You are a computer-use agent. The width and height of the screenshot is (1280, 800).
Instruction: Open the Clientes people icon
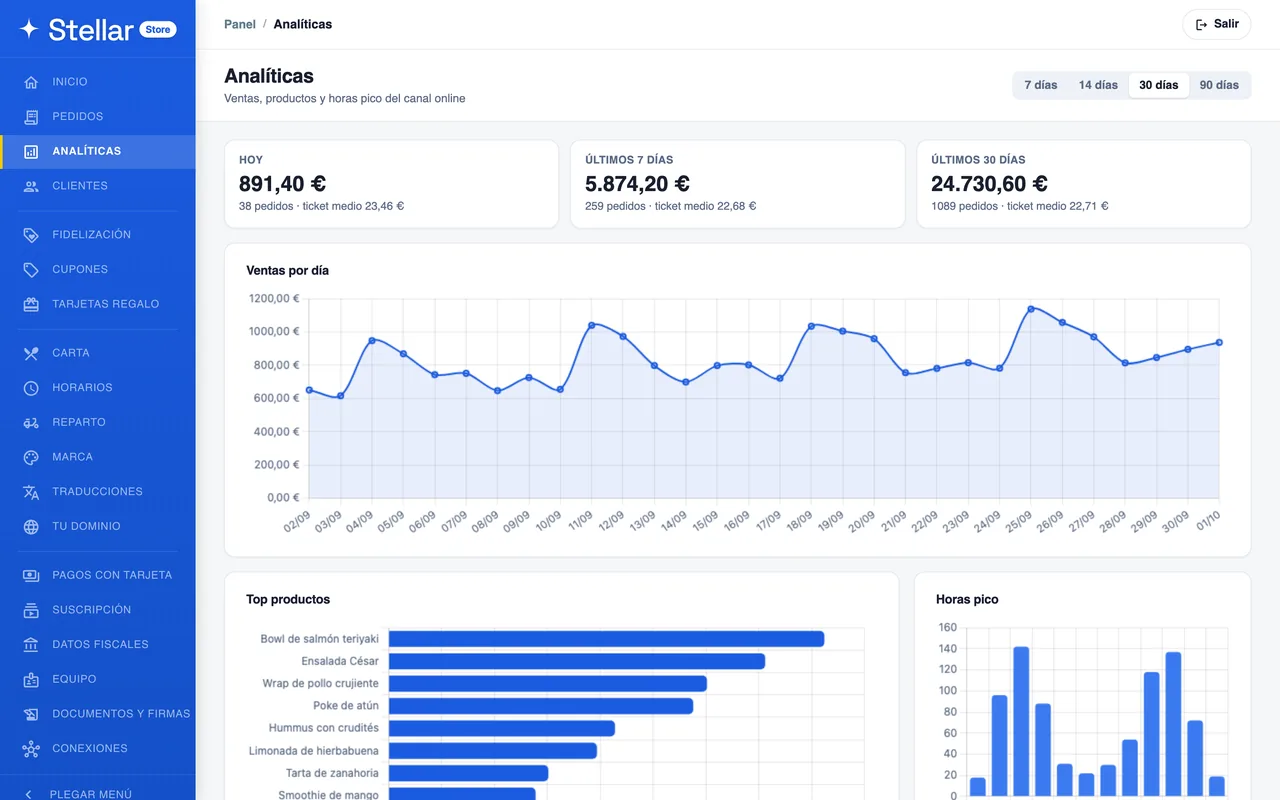31,186
